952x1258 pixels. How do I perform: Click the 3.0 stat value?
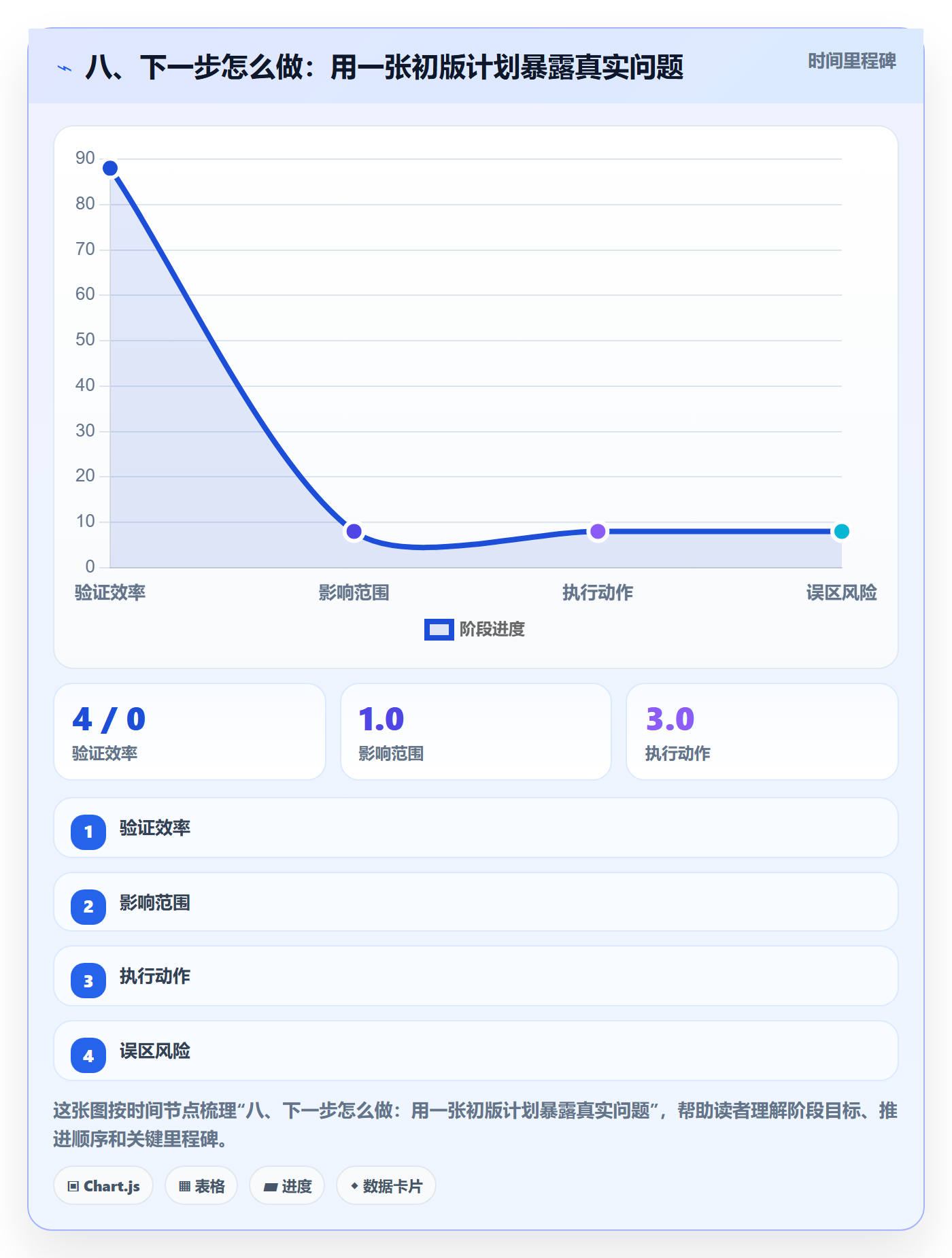click(x=670, y=719)
